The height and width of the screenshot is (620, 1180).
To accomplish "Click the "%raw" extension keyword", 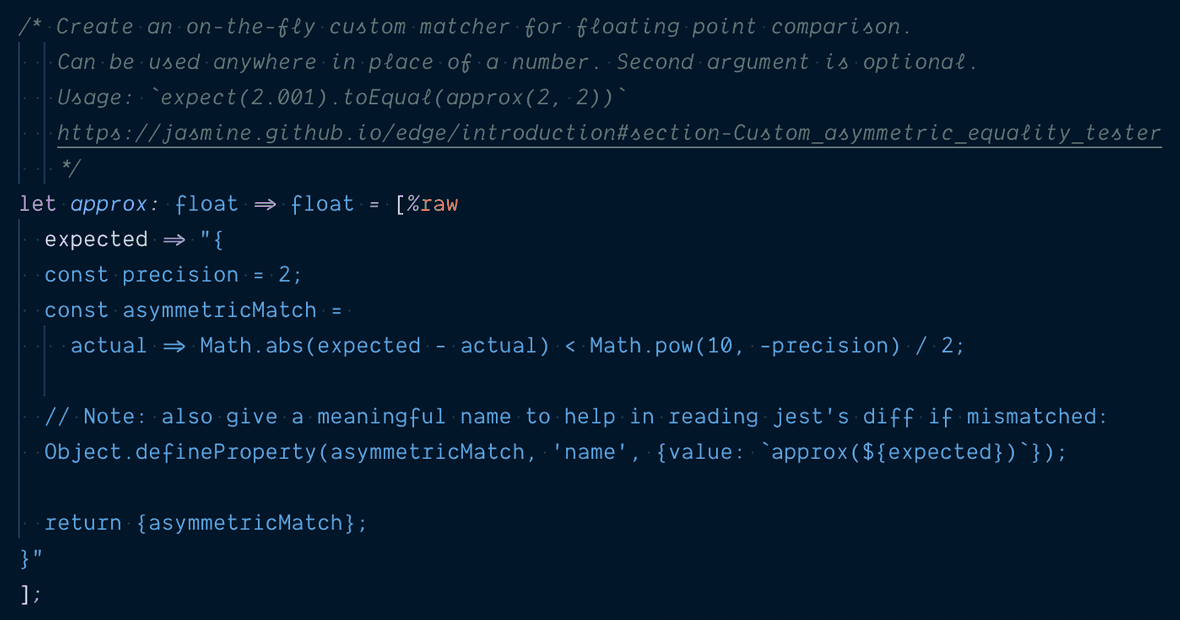I will coord(432,204).
